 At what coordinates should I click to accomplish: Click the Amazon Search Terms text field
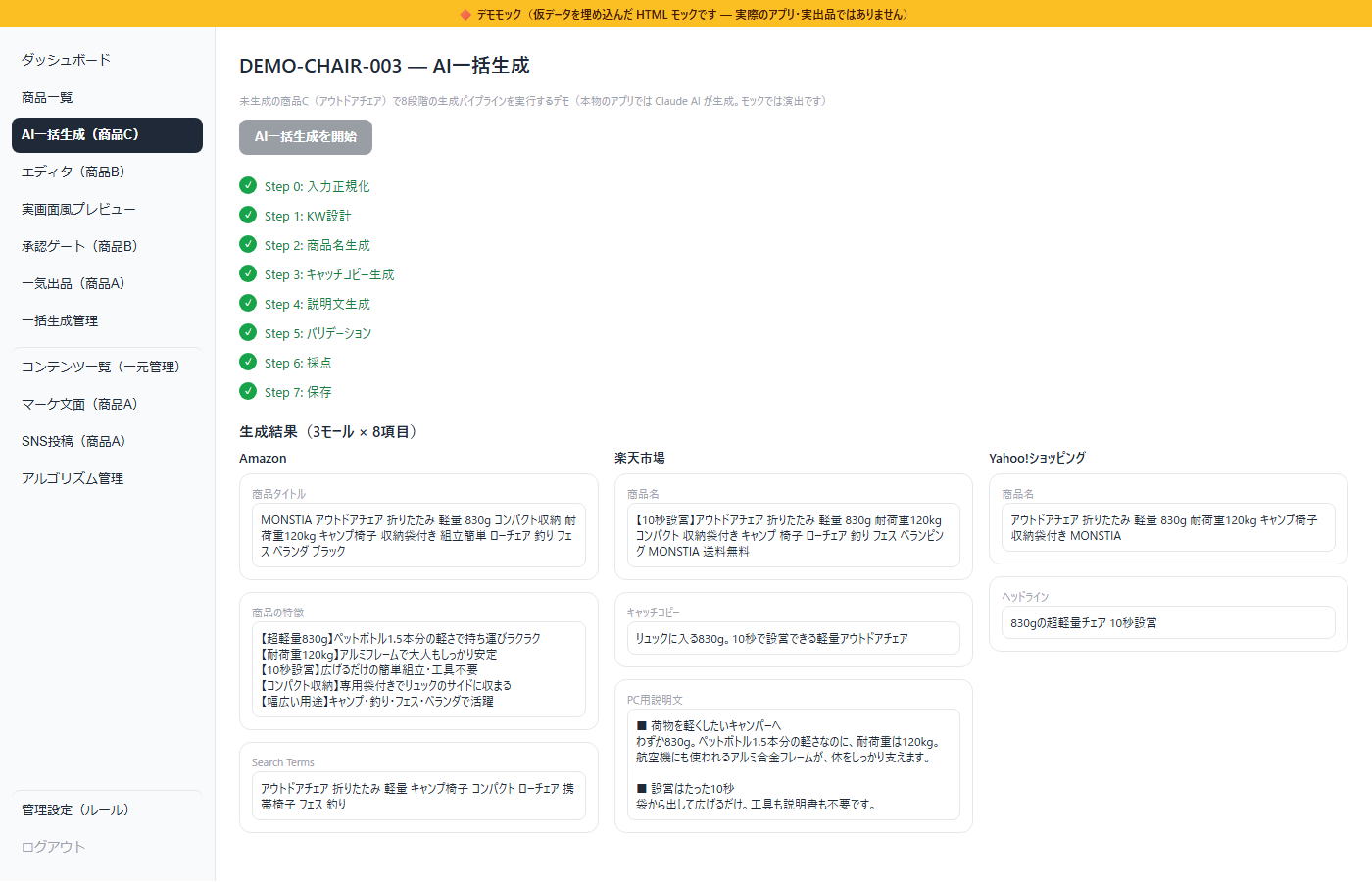coord(418,796)
